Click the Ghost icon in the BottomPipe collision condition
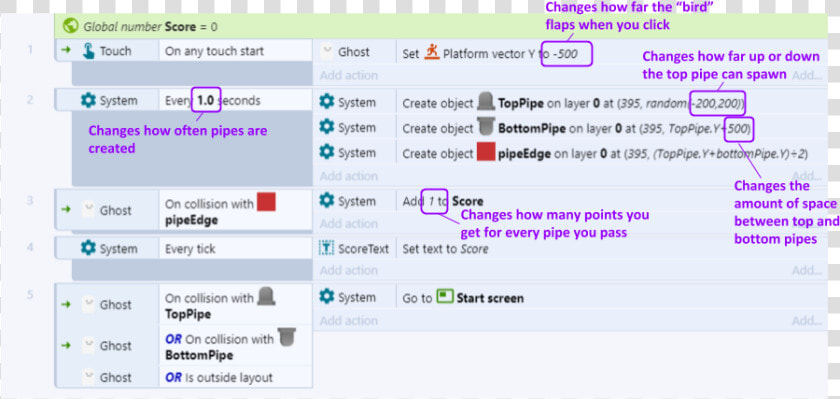Viewport: 840px width, 399px height. [x=88, y=345]
